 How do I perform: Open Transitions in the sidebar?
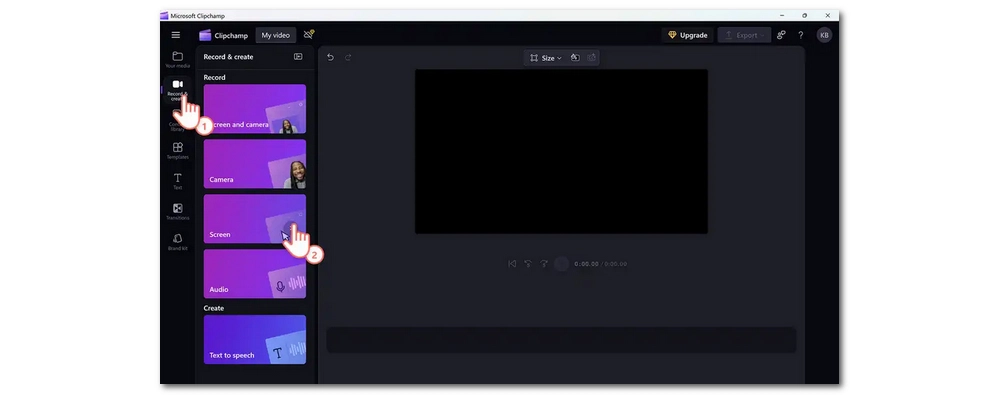click(x=177, y=212)
